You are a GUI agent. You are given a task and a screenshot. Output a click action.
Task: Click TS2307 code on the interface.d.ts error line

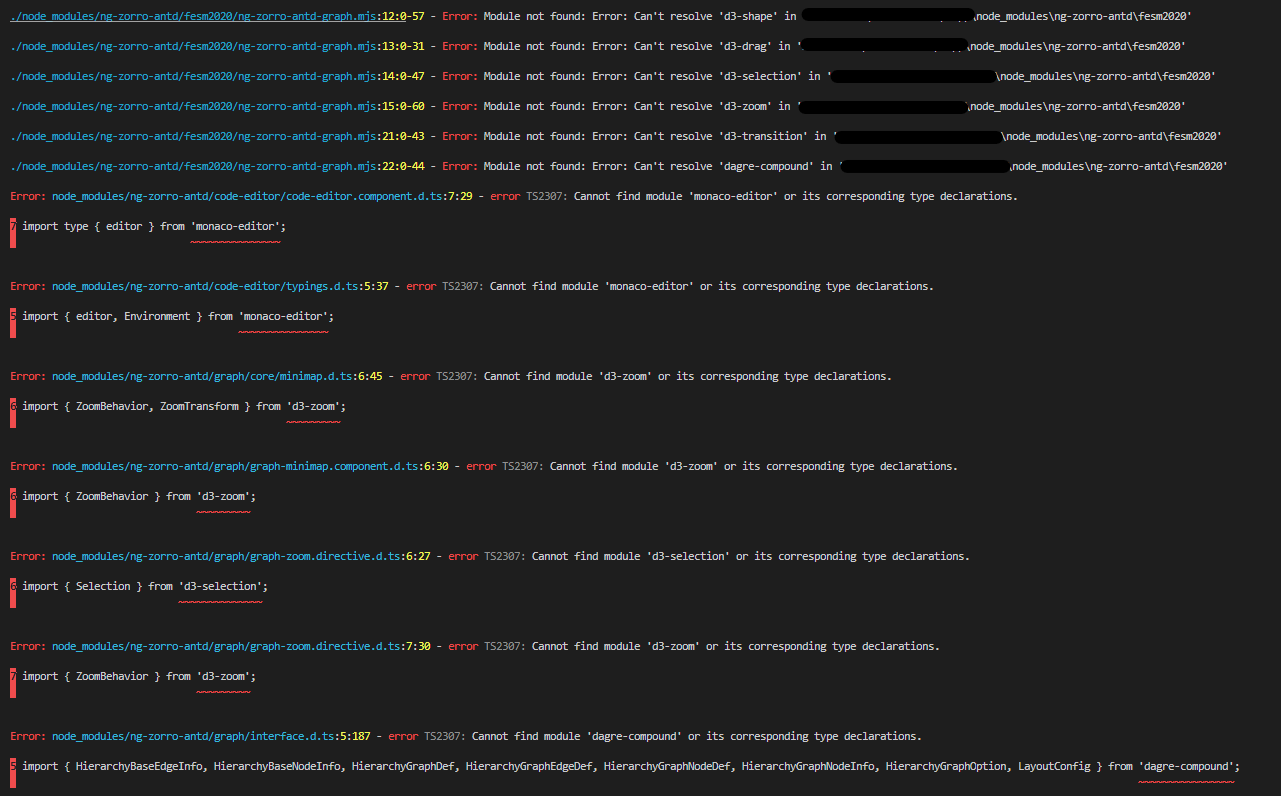(445, 736)
